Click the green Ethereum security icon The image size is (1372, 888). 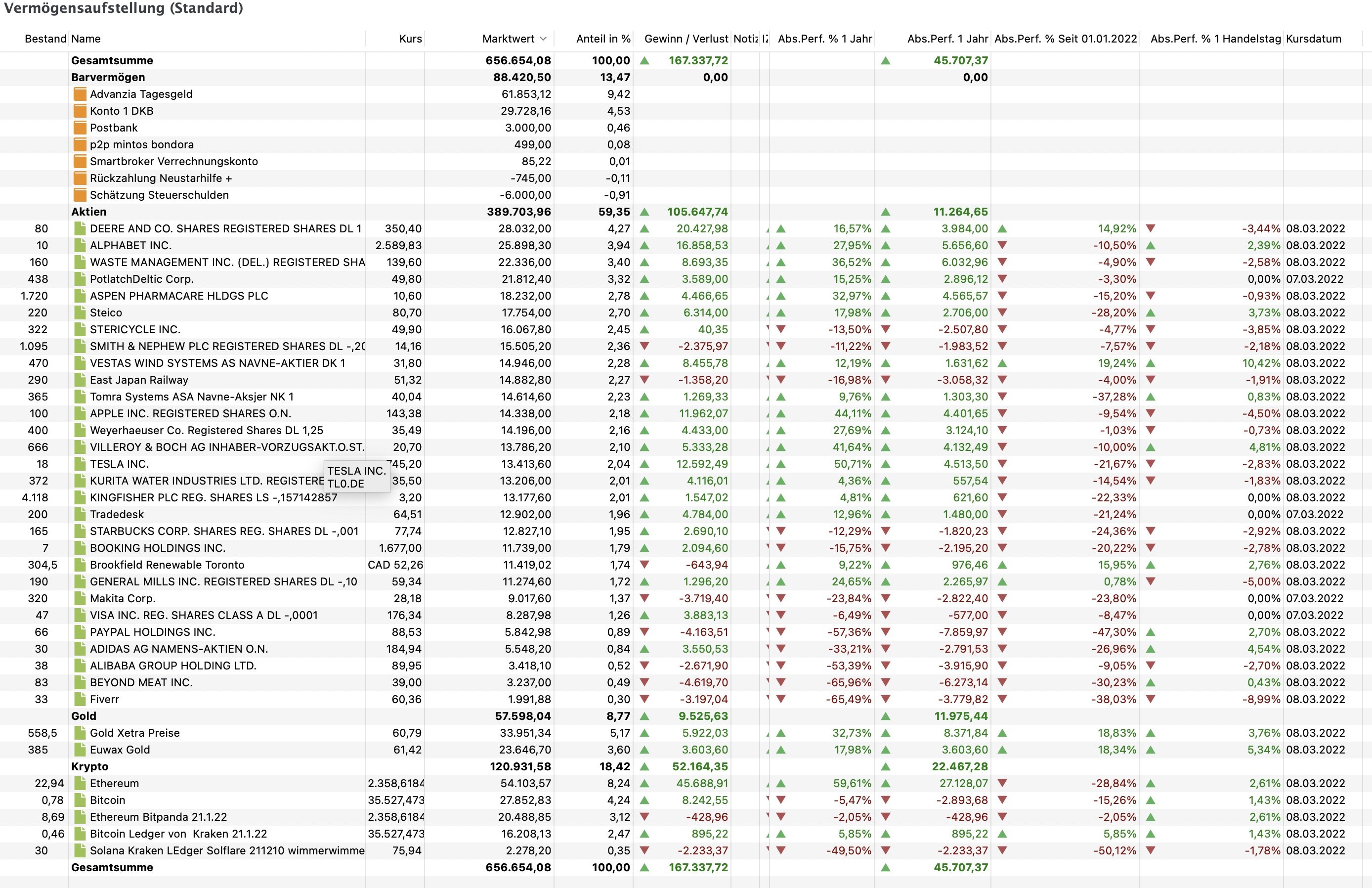point(80,783)
